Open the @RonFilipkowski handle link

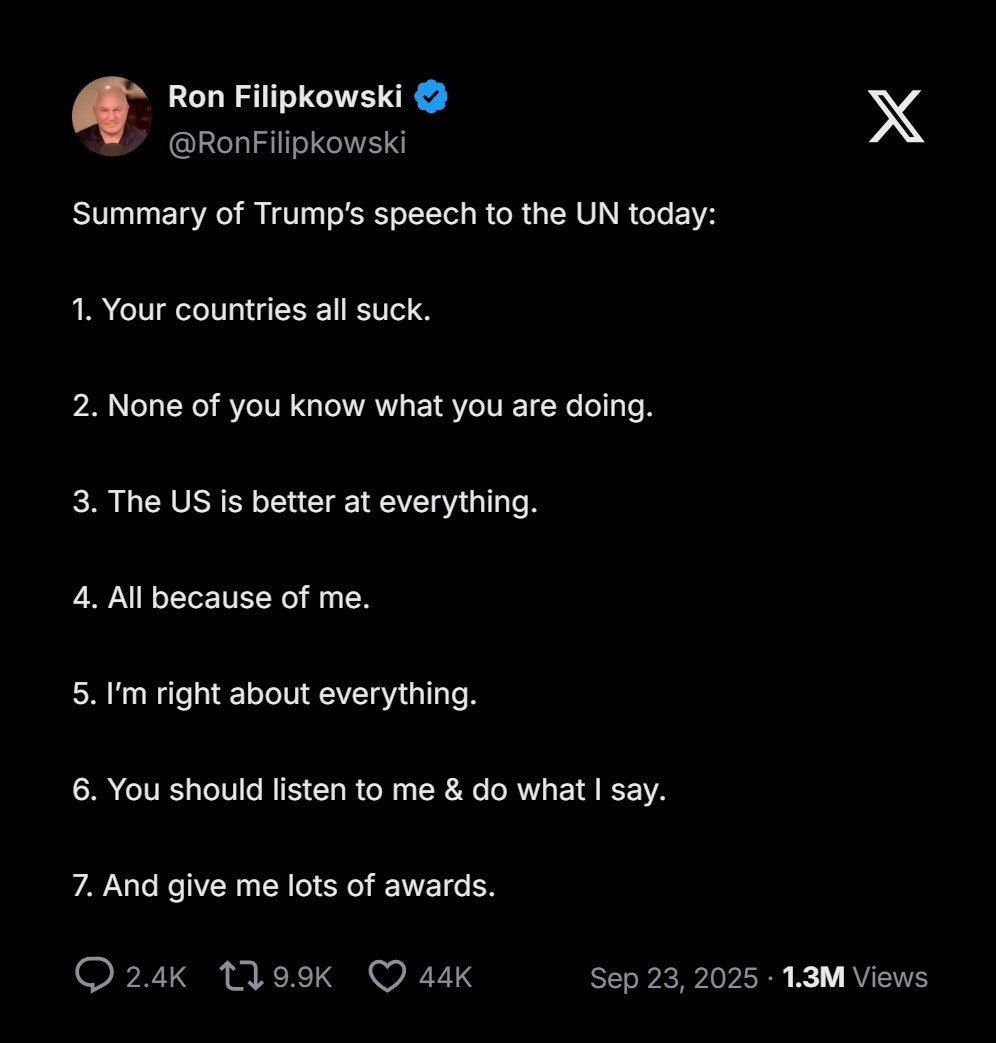coord(287,143)
